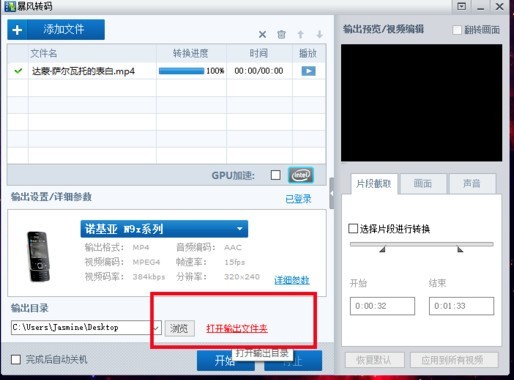Open the title bar menu dropdown icon
514x380 pixels.
click(x=462, y=6)
